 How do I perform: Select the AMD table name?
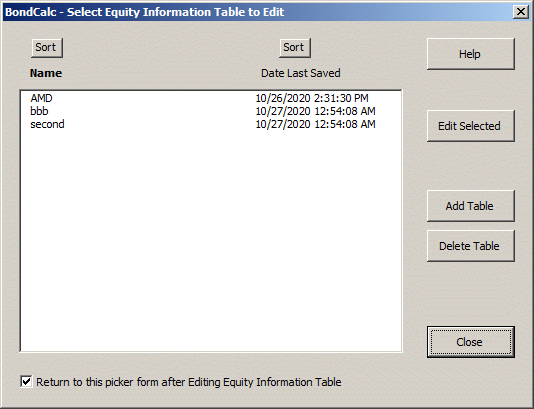(41, 98)
